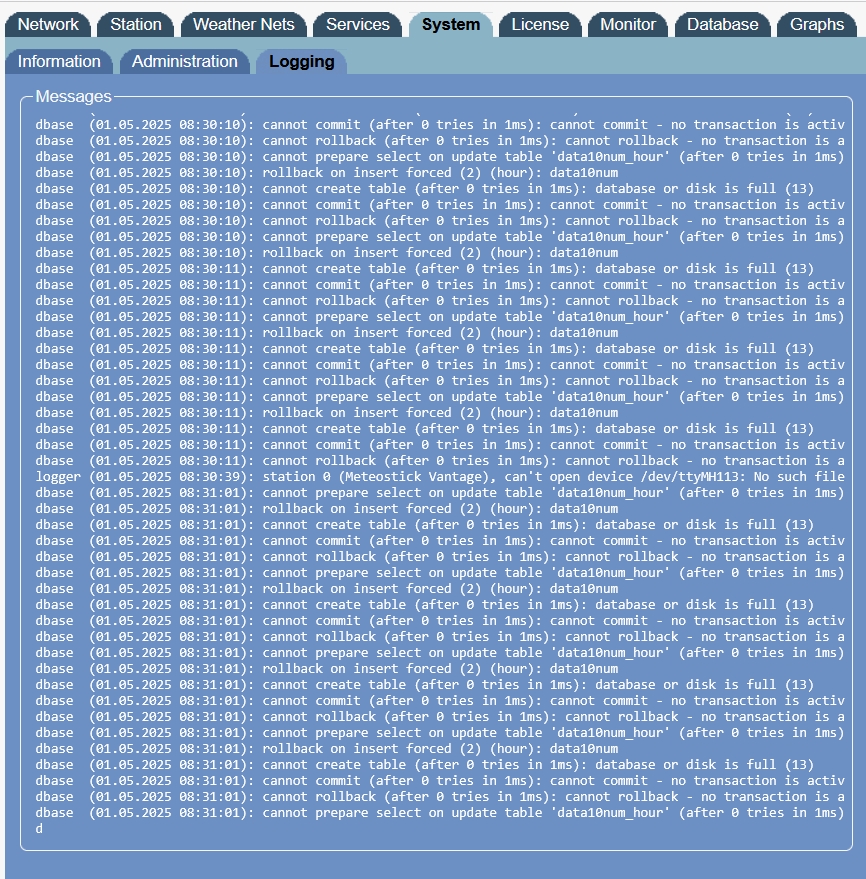Click the truncated 'd' line at log bottom
This screenshot has height=879, width=866.
pos(39,829)
